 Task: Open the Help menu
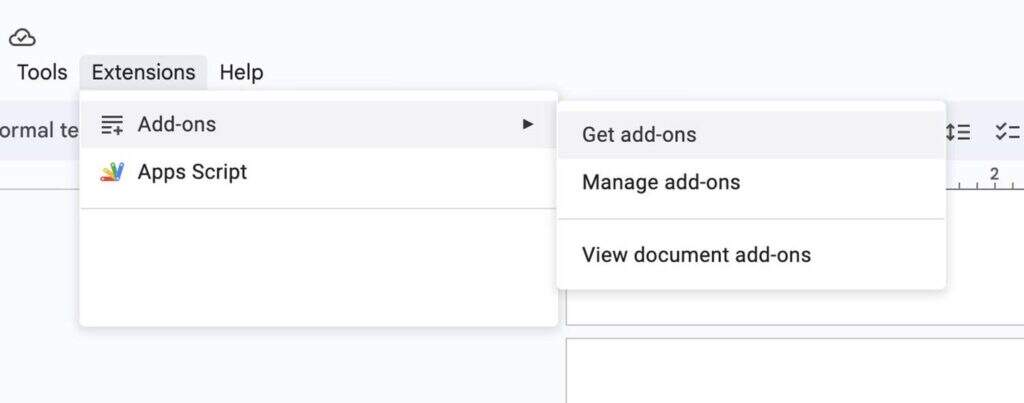(241, 72)
